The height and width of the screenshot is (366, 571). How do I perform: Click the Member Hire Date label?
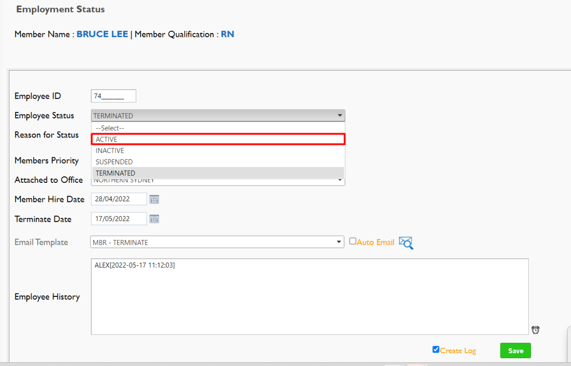point(50,199)
